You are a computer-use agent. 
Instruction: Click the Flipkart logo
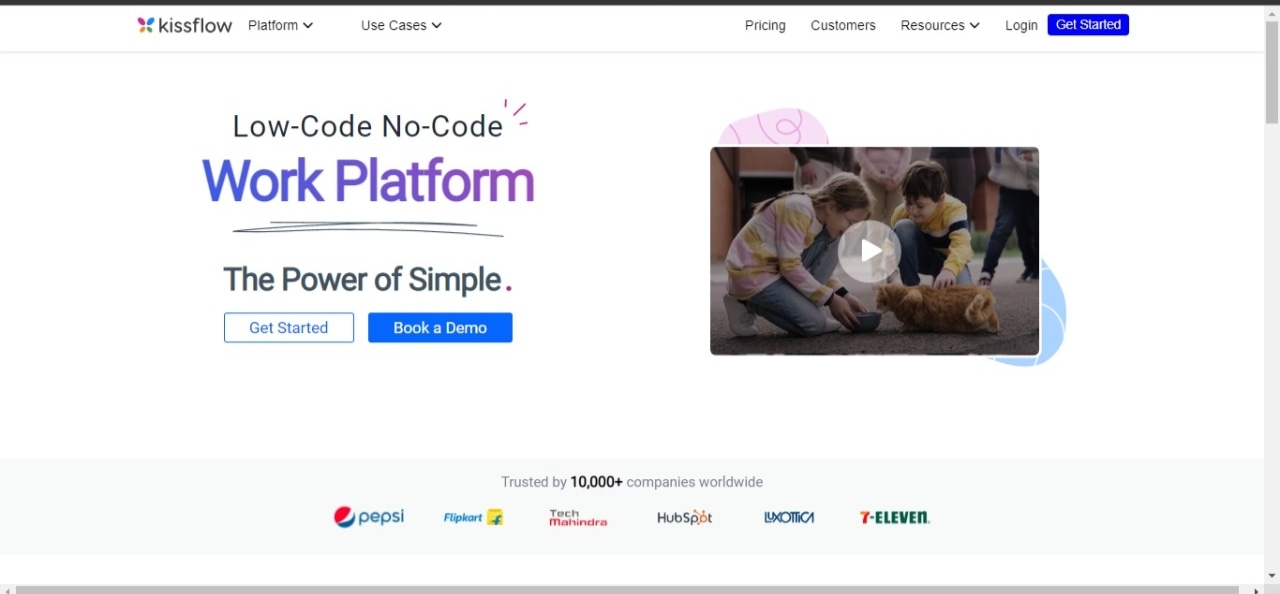tap(473, 517)
